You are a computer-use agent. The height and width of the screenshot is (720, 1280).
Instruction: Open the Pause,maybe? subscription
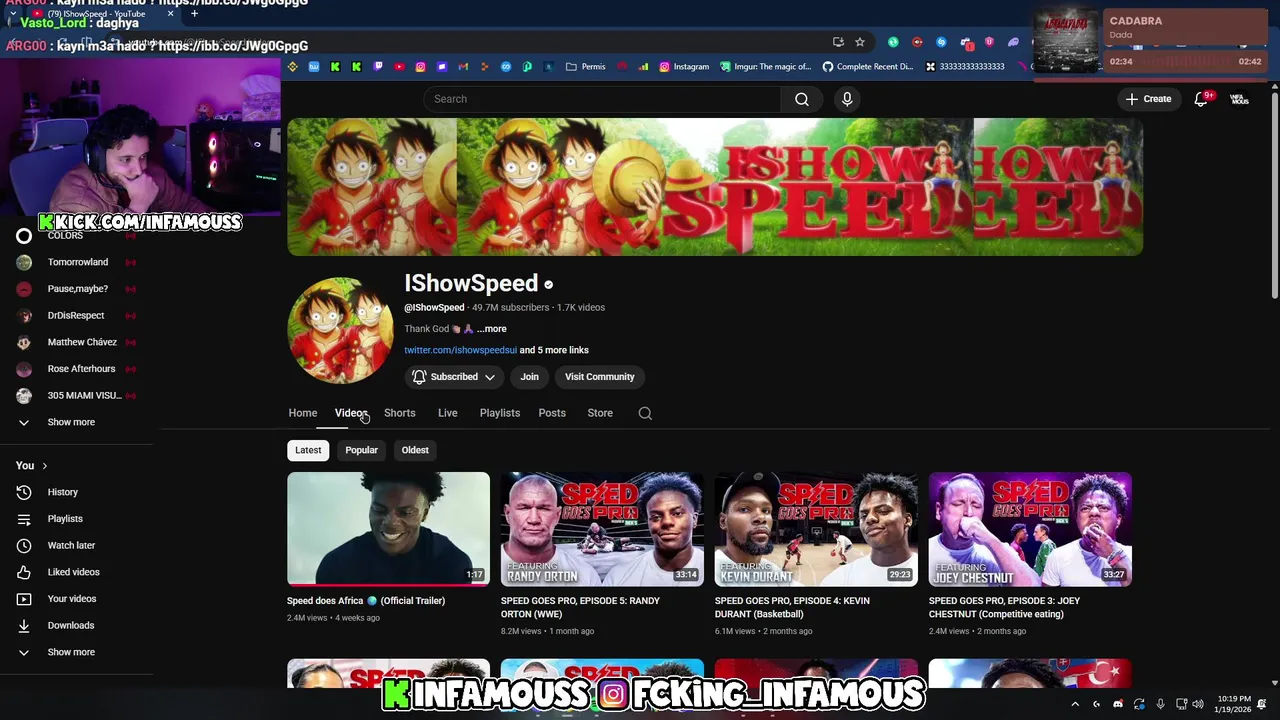tap(77, 289)
